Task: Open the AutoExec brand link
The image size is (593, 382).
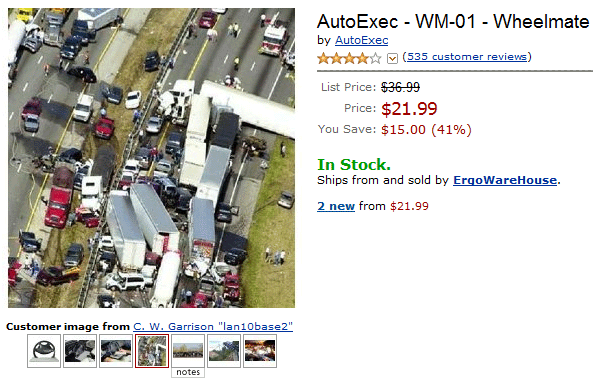Action: (361, 40)
